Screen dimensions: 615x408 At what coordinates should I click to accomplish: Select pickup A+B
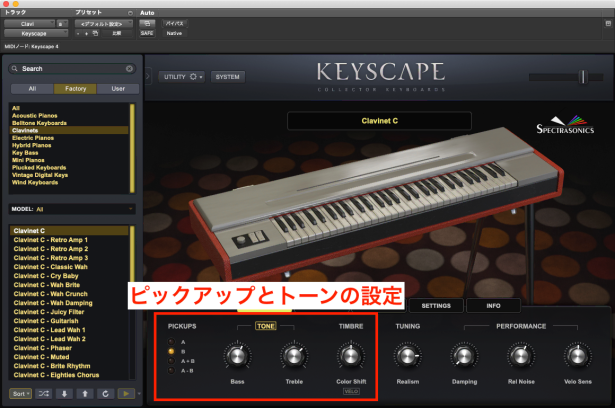click(171, 361)
